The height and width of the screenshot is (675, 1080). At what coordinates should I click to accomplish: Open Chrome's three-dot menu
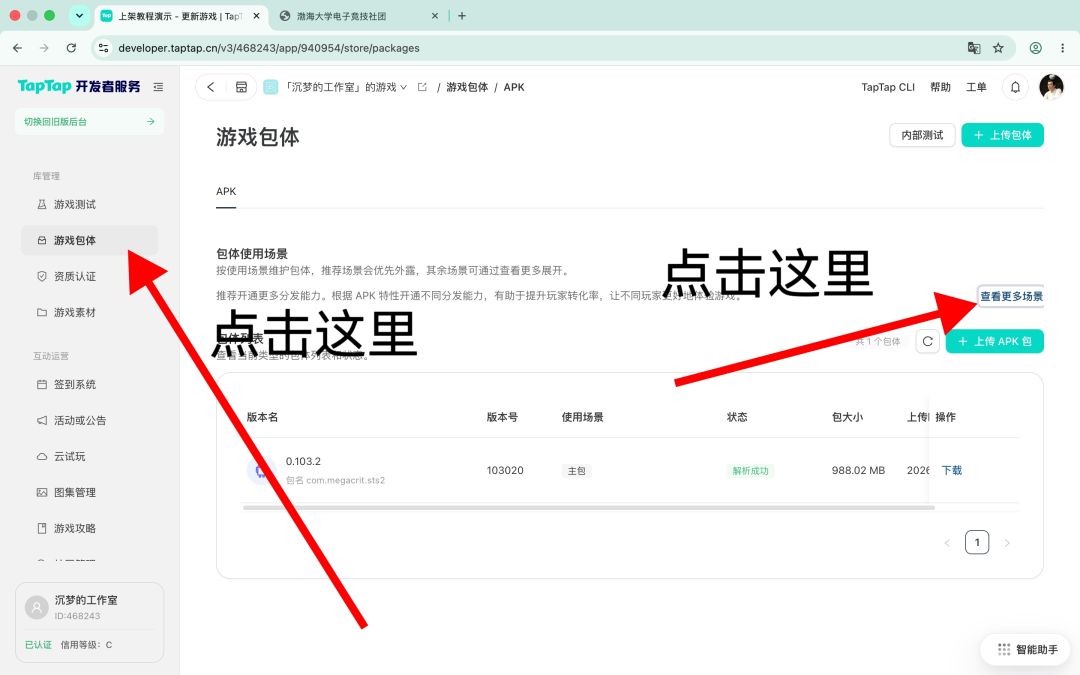[x=1063, y=48]
